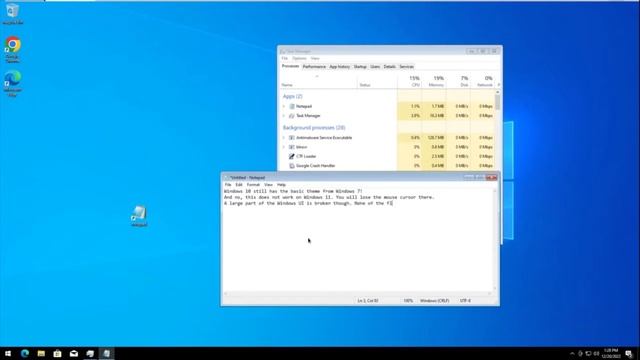The image size is (640, 360).
Task: Sort processes by Network column
Action: [x=482, y=81]
